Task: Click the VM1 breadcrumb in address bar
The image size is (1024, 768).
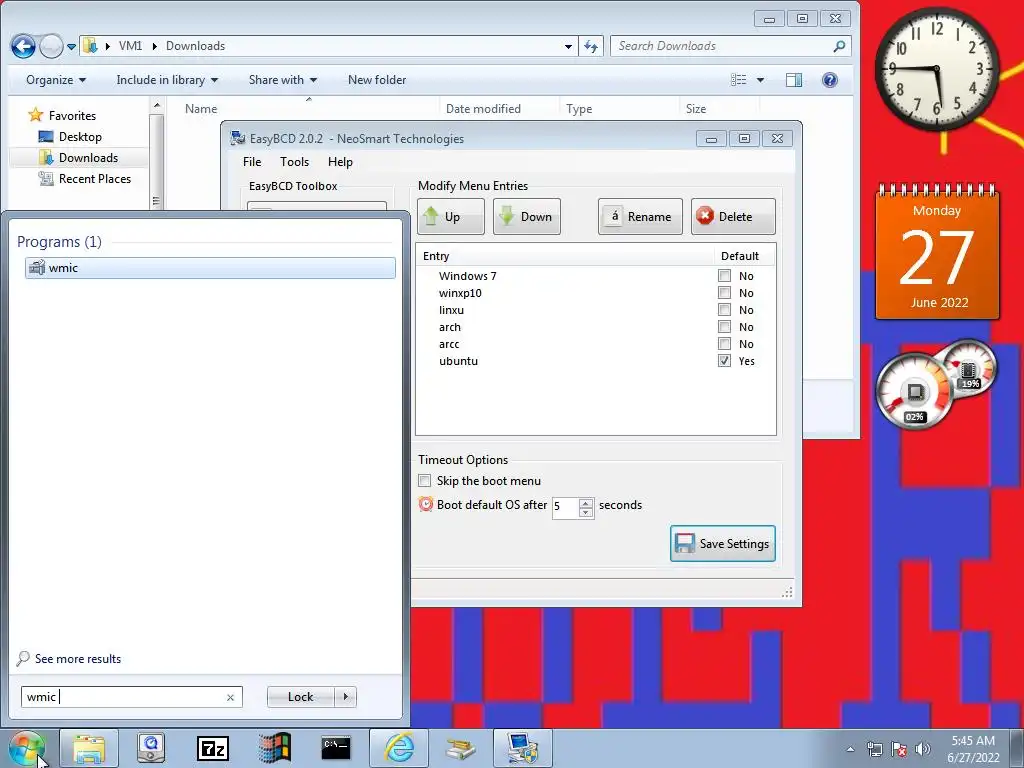Action: (x=131, y=46)
